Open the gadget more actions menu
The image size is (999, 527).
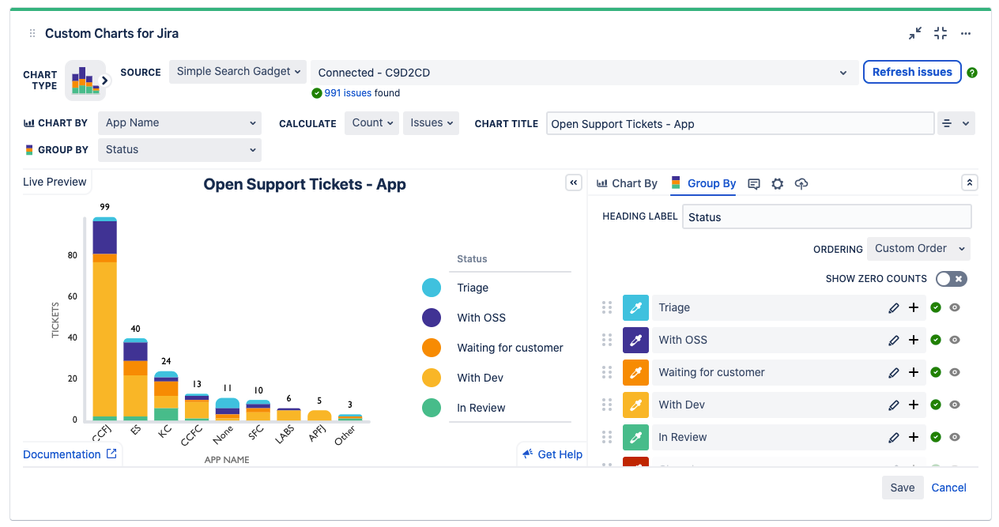966,34
